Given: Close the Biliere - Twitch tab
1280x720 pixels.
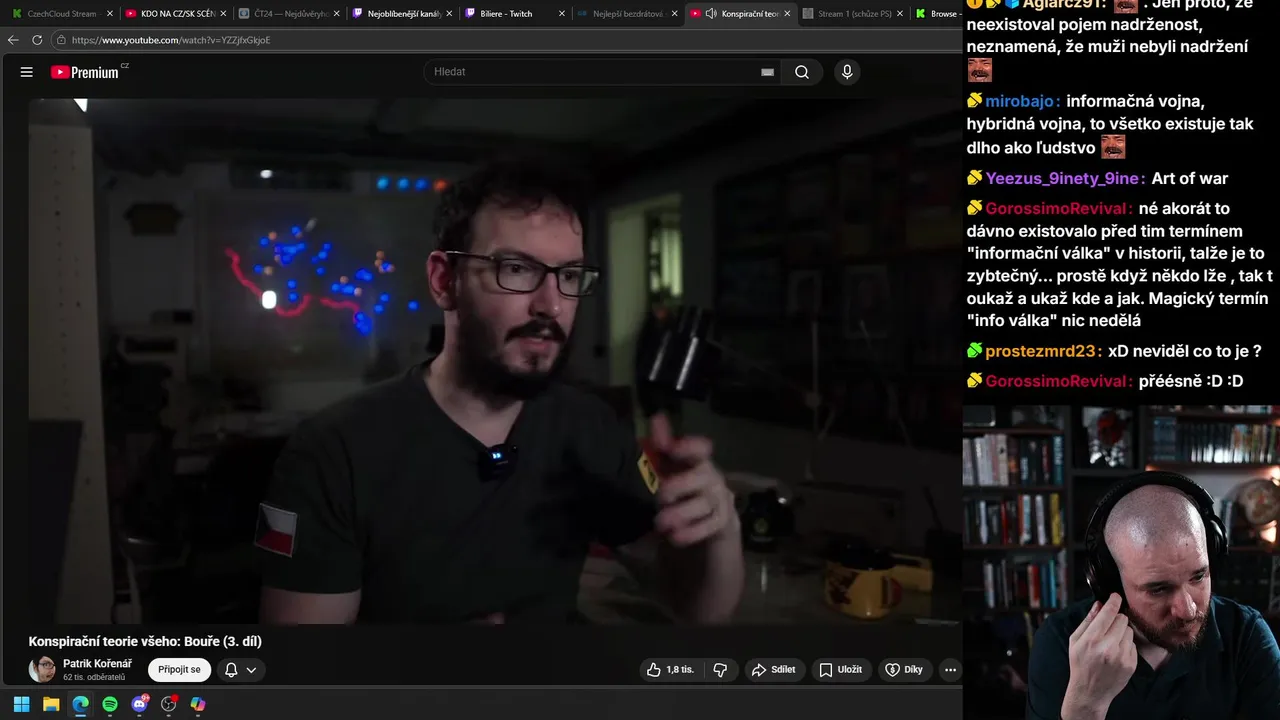Looking at the screenshot, I should coord(562,14).
